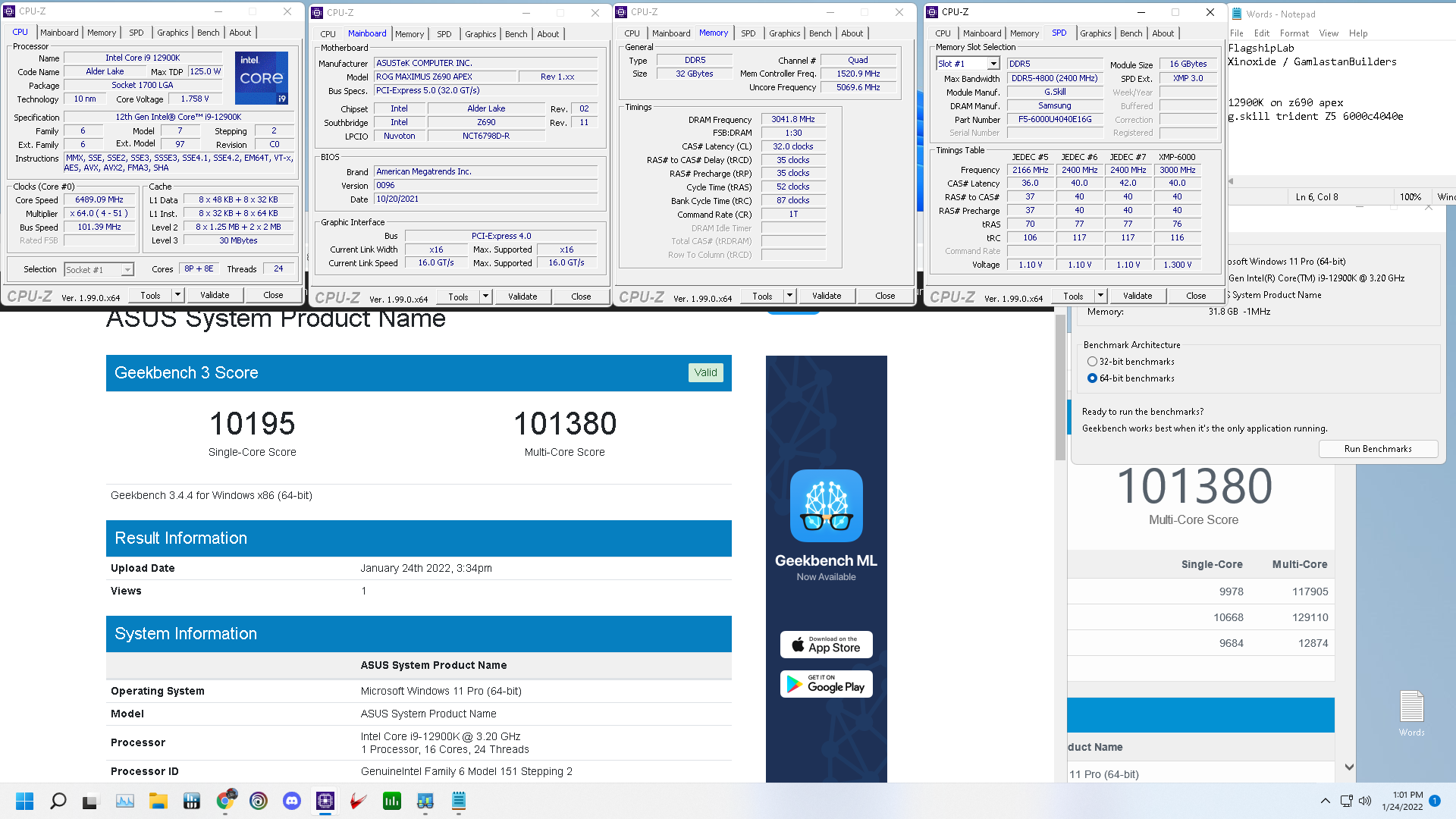The image size is (1456, 819).
Task: Click the Notepad title bar icon
Action: click(1237, 14)
